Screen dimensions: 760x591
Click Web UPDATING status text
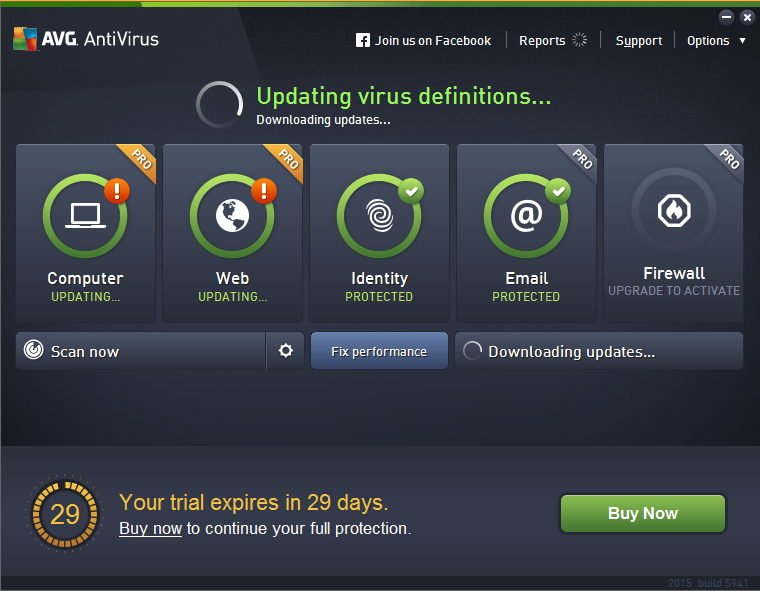pyautogui.click(x=233, y=297)
